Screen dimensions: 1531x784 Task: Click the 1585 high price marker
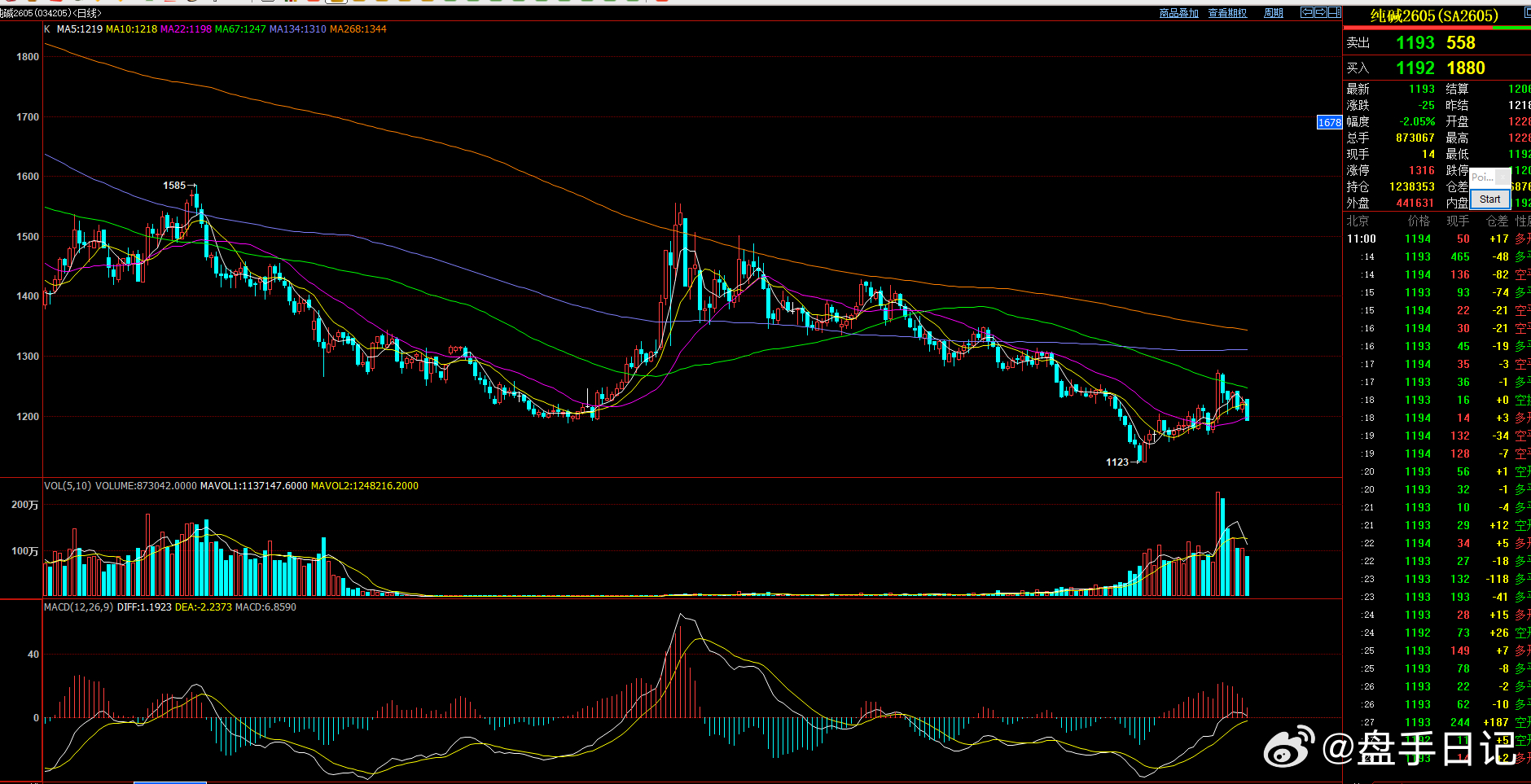pyautogui.click(x=174, y=186)
